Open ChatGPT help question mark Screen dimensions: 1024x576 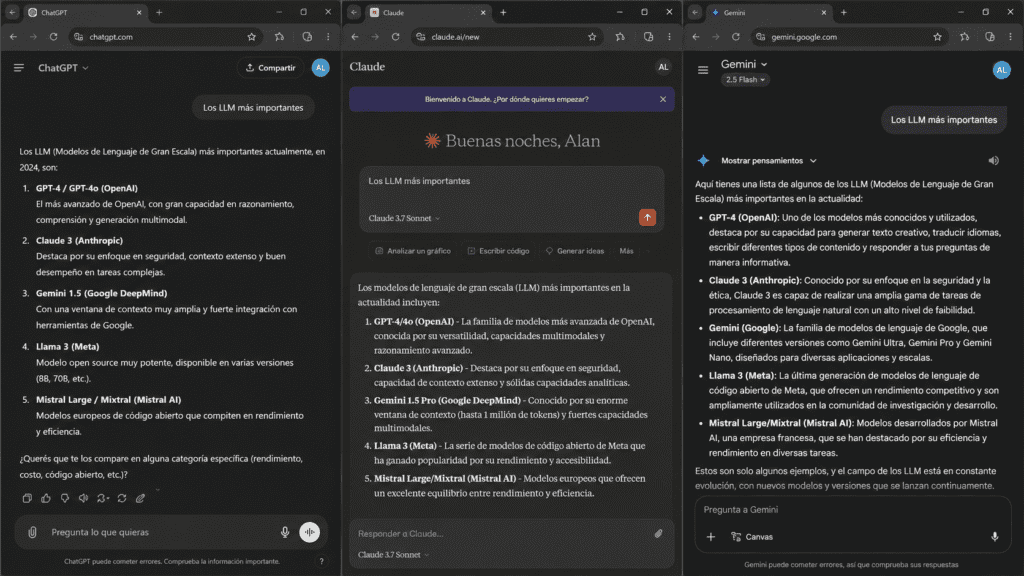[321, 561]
